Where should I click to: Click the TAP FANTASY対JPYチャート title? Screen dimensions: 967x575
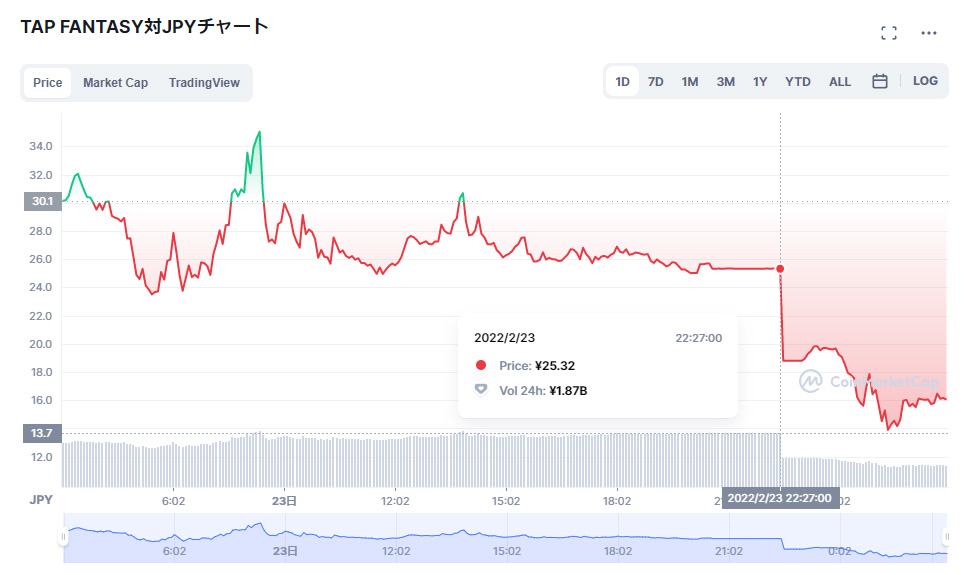click(x=144, y=27)
